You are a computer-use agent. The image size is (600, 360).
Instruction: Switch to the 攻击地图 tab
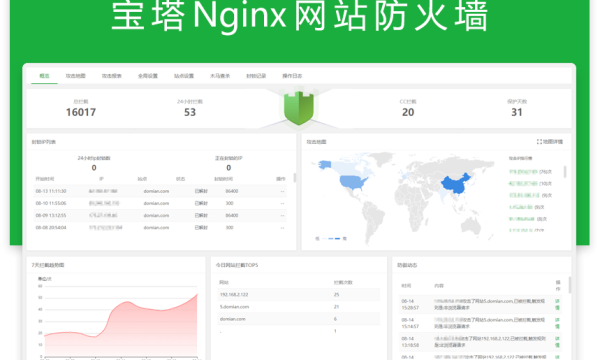pos(75,76)
